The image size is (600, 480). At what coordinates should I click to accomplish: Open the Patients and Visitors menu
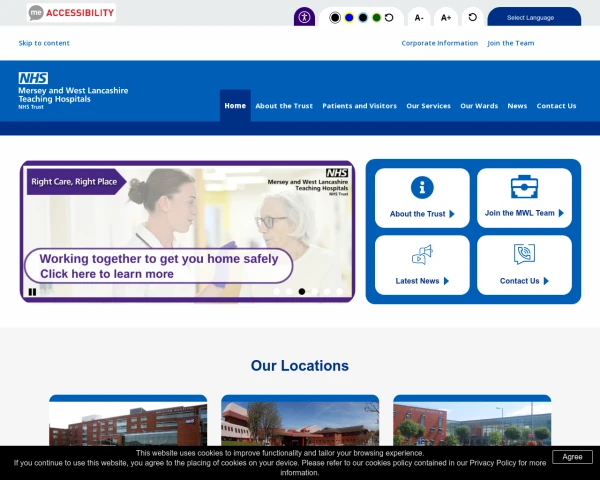coord(359,106)
